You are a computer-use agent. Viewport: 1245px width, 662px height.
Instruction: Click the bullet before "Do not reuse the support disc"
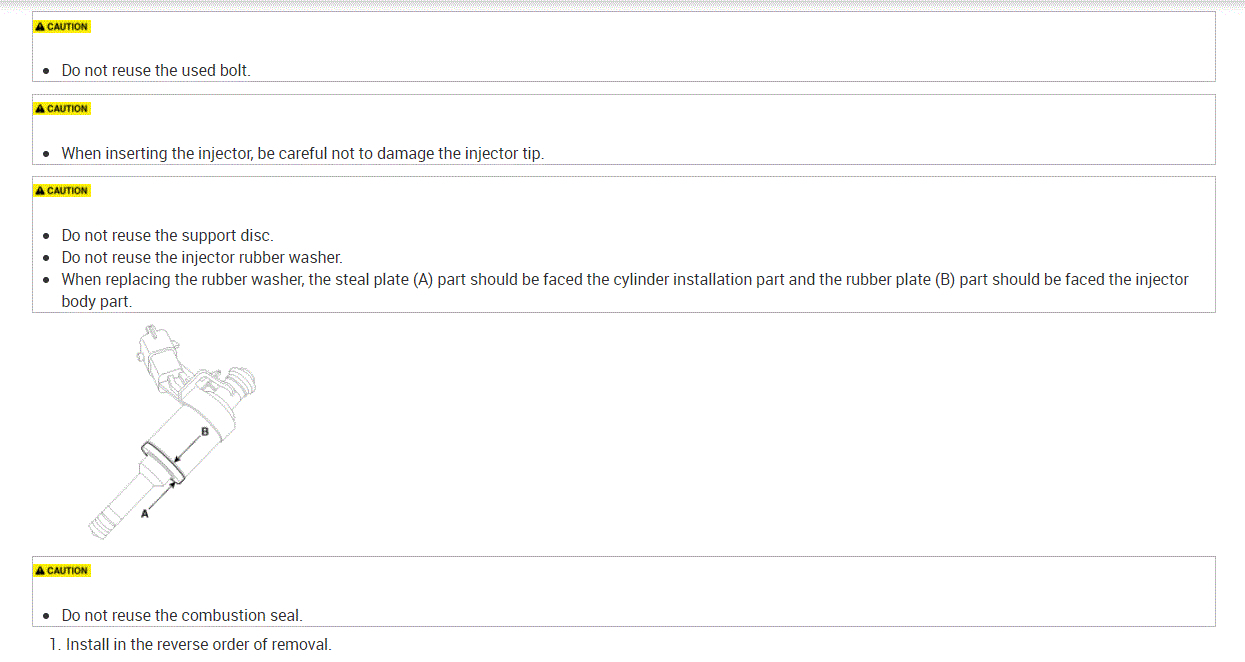[x=47, y=236]
